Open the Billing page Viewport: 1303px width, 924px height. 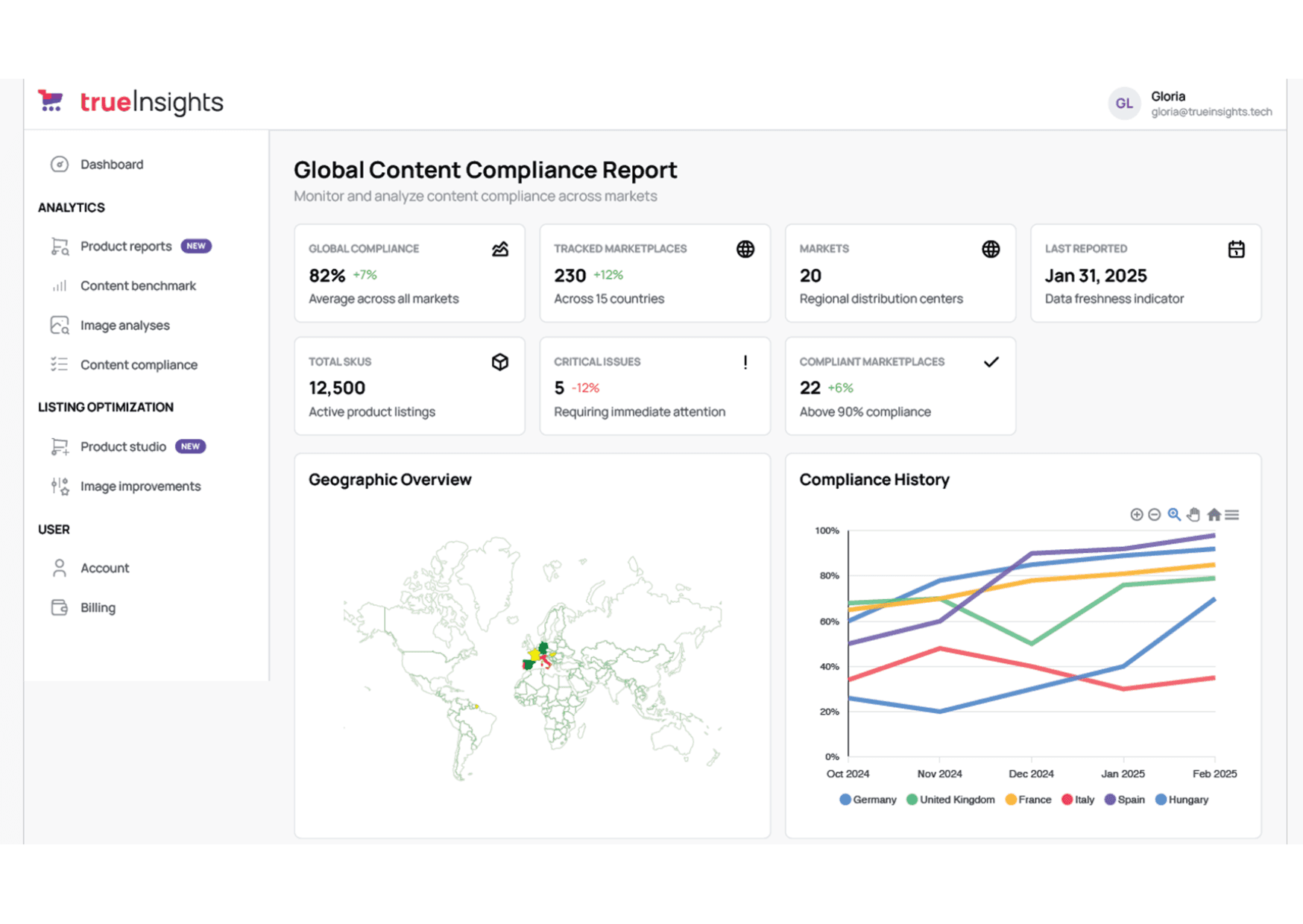pyautogui.click(x=98, y=607)
